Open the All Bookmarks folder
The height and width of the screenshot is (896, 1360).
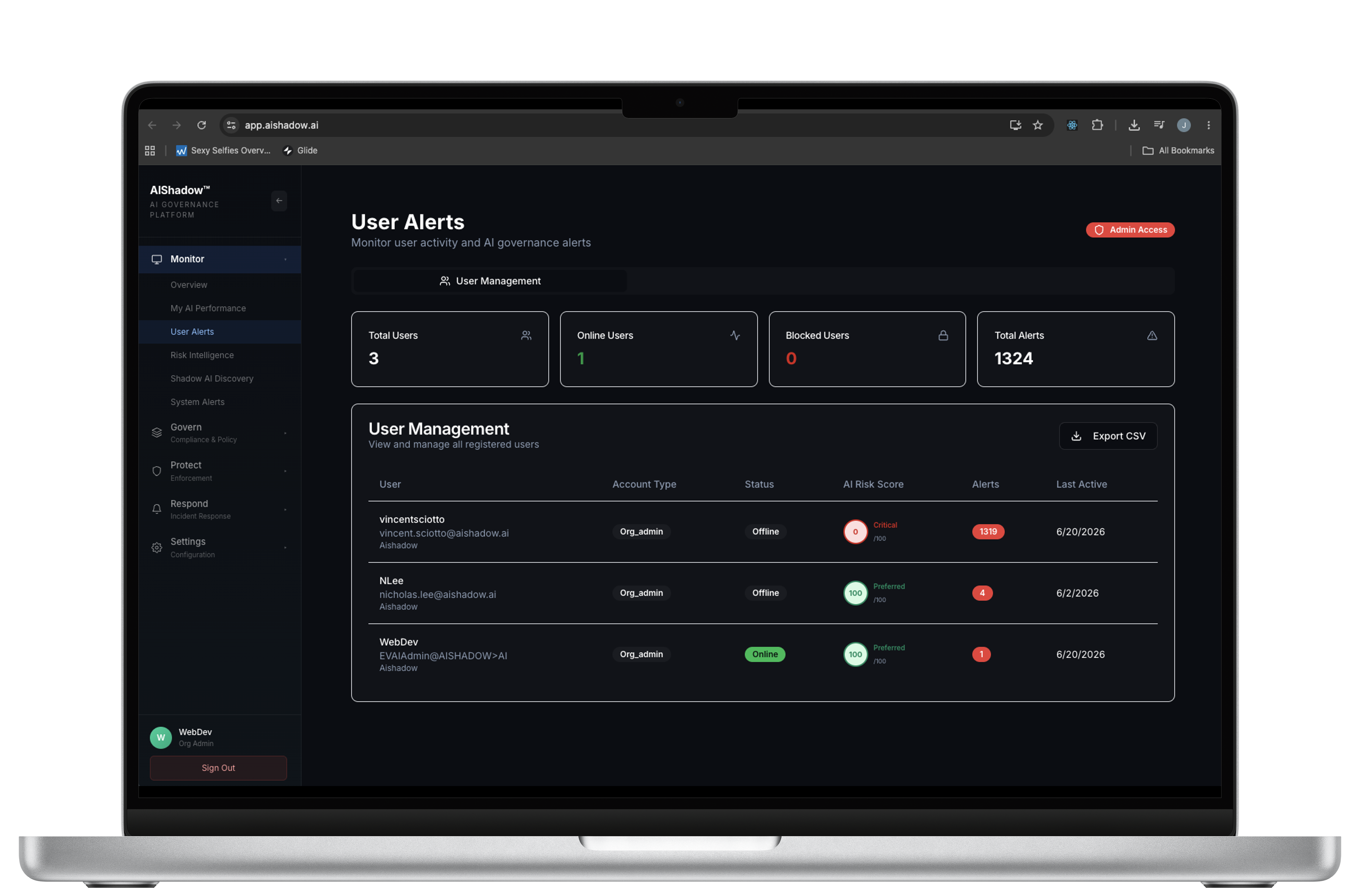(x=1178, y=150)
